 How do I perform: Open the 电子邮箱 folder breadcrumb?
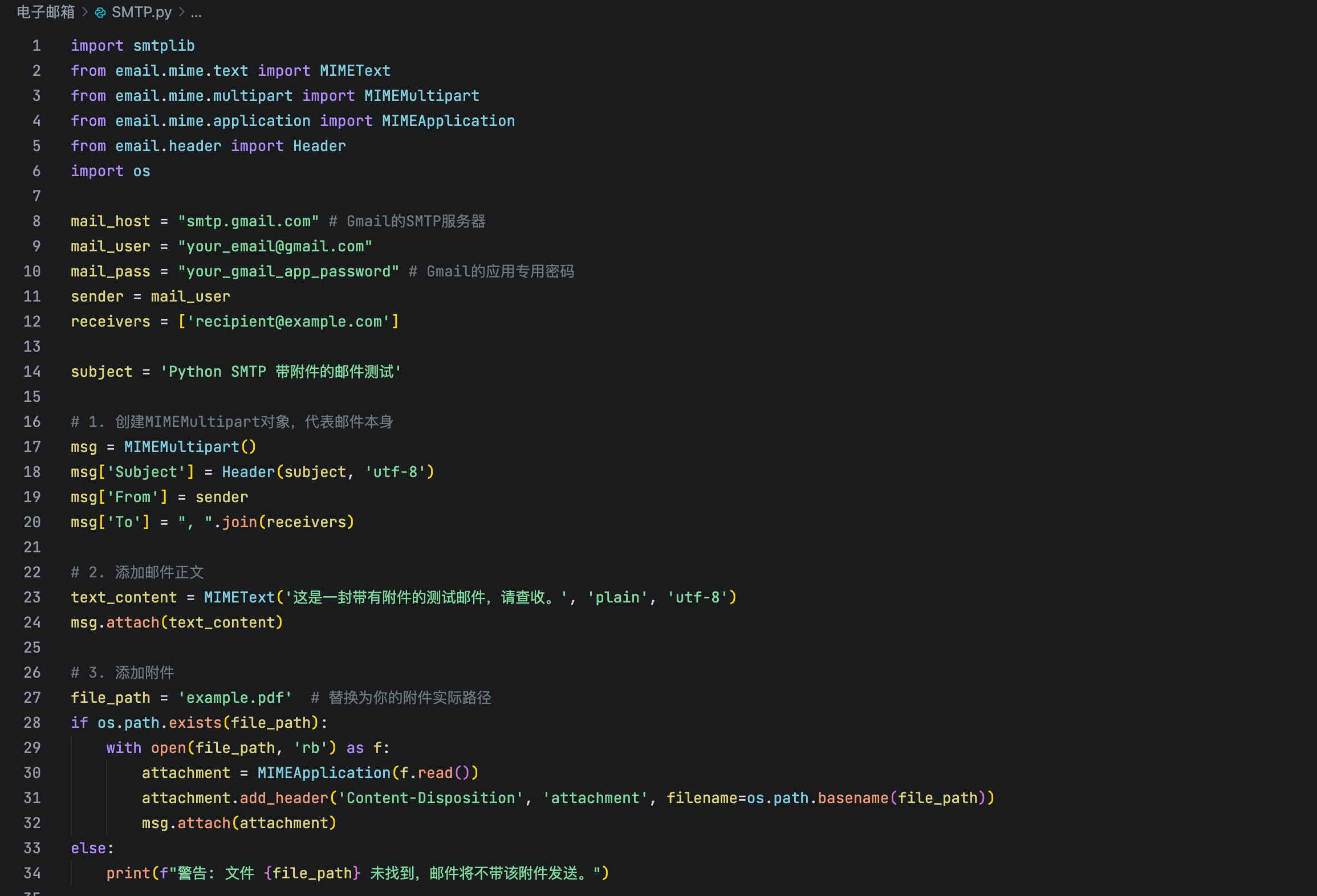pyautogui.click(x=46, y=13)
